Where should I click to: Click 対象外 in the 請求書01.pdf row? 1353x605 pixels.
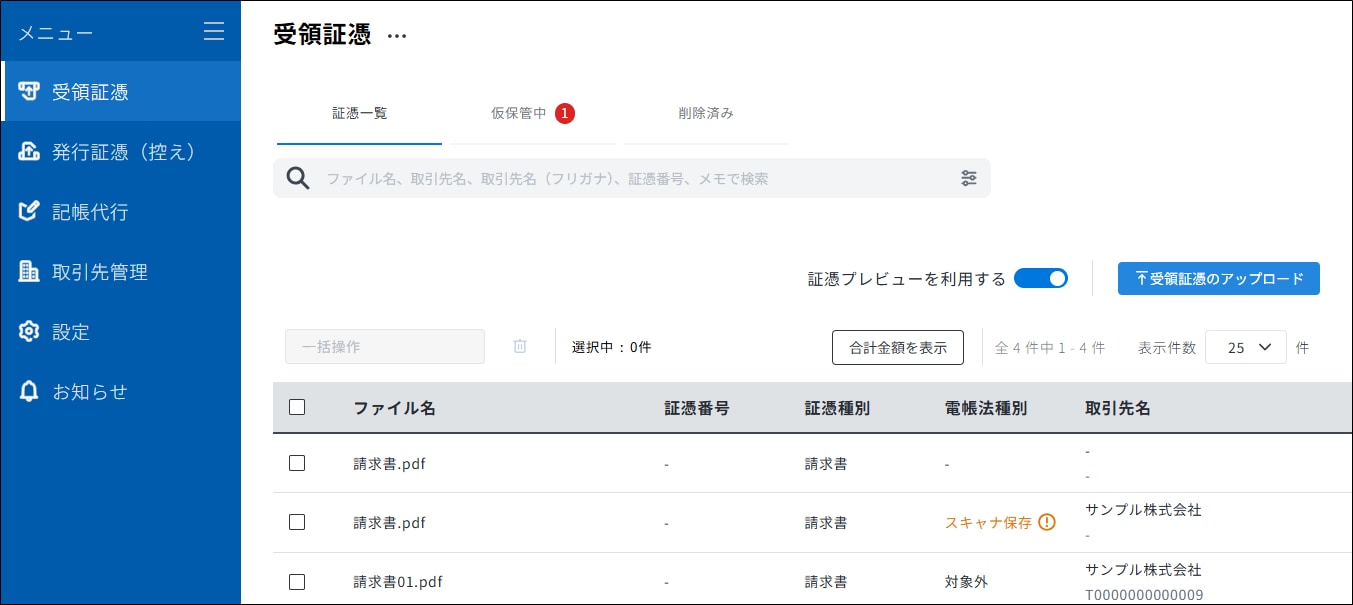(965, 582)
